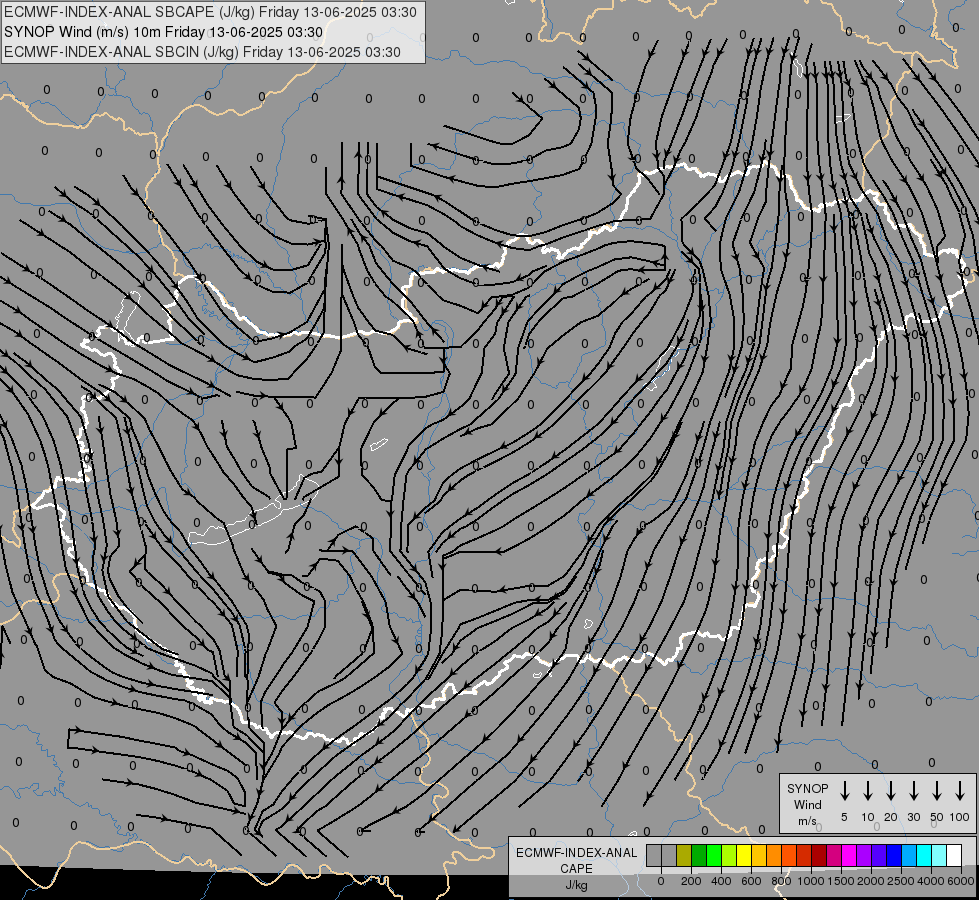Click the 2000 tick value on the CAPE scale
Screen dimensions: 979x900
(871, 881)
